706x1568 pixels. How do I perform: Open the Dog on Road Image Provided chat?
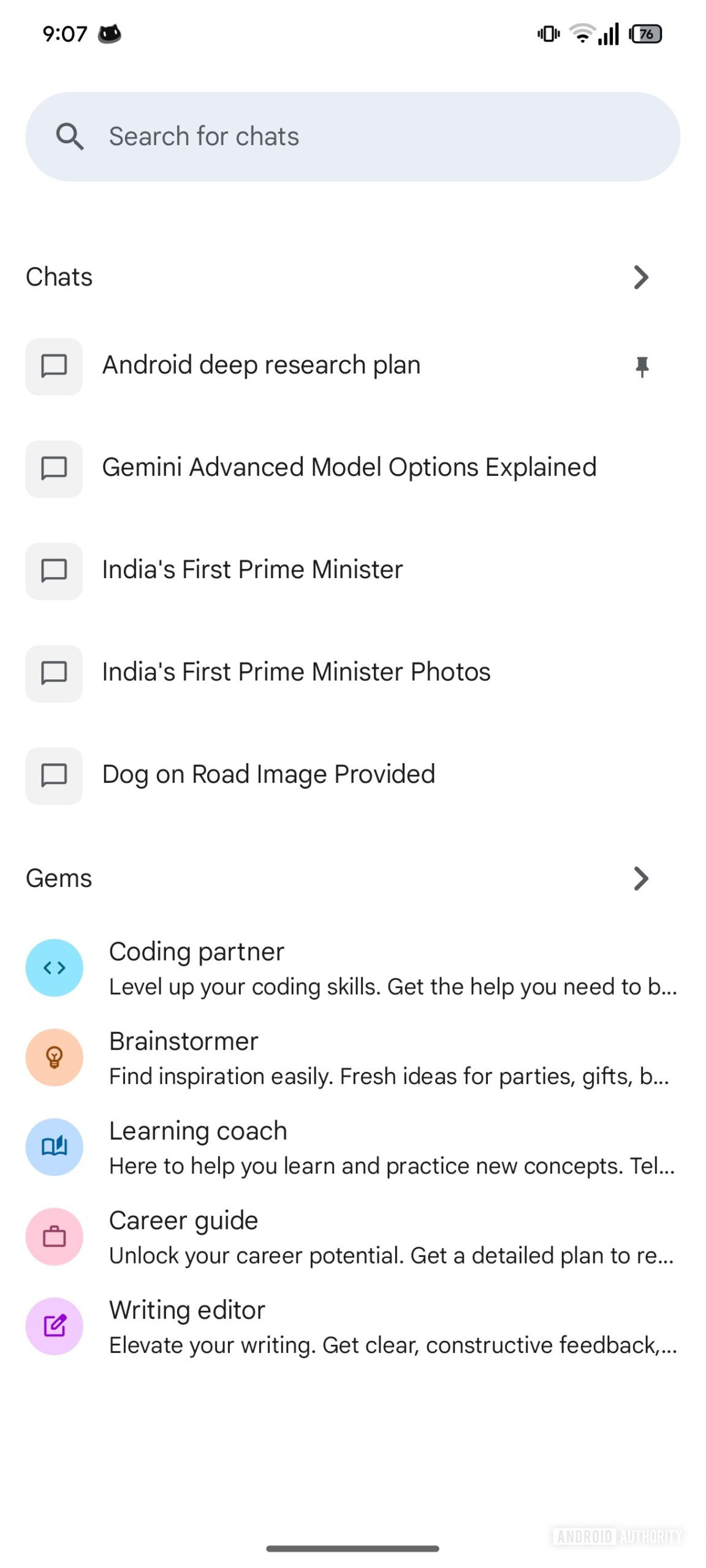pyautogui.click(x=268, y=775)
